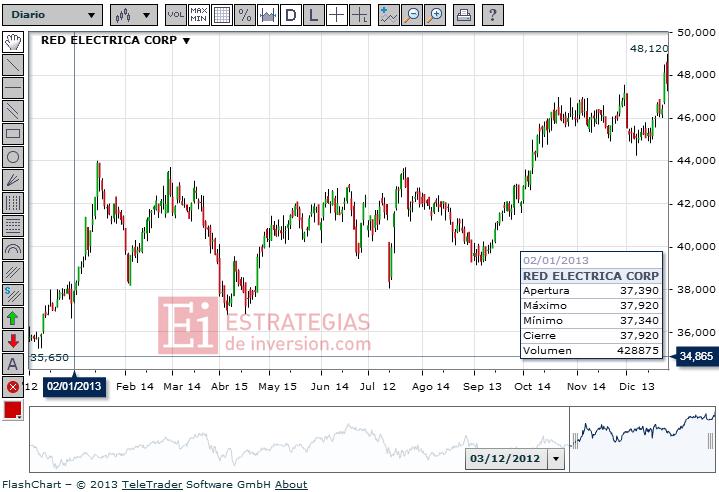Delete drawings with the red X
Screen dimensions: 719x492
click(13, 387)
